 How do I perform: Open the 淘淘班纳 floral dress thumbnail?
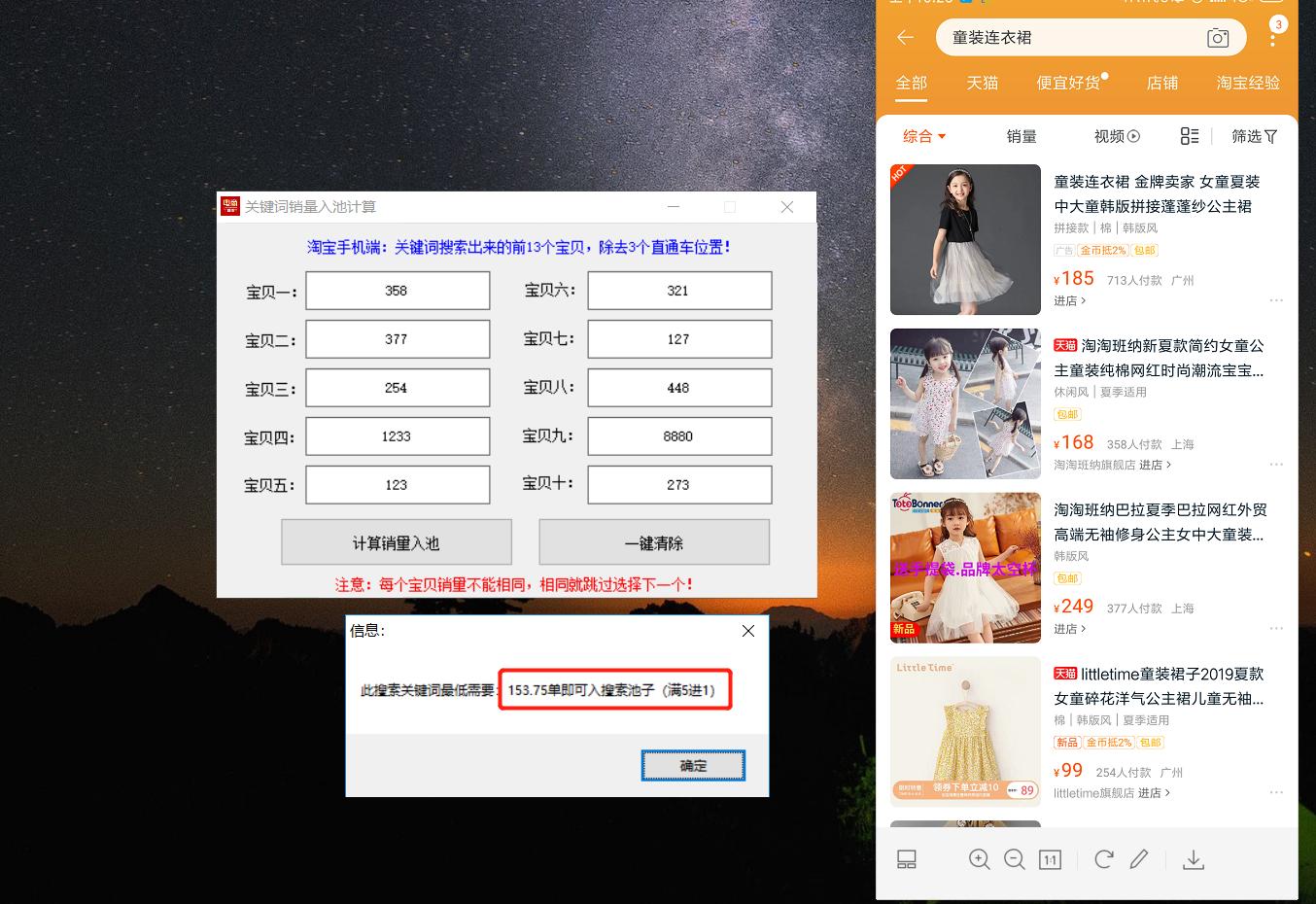[965, 403]
